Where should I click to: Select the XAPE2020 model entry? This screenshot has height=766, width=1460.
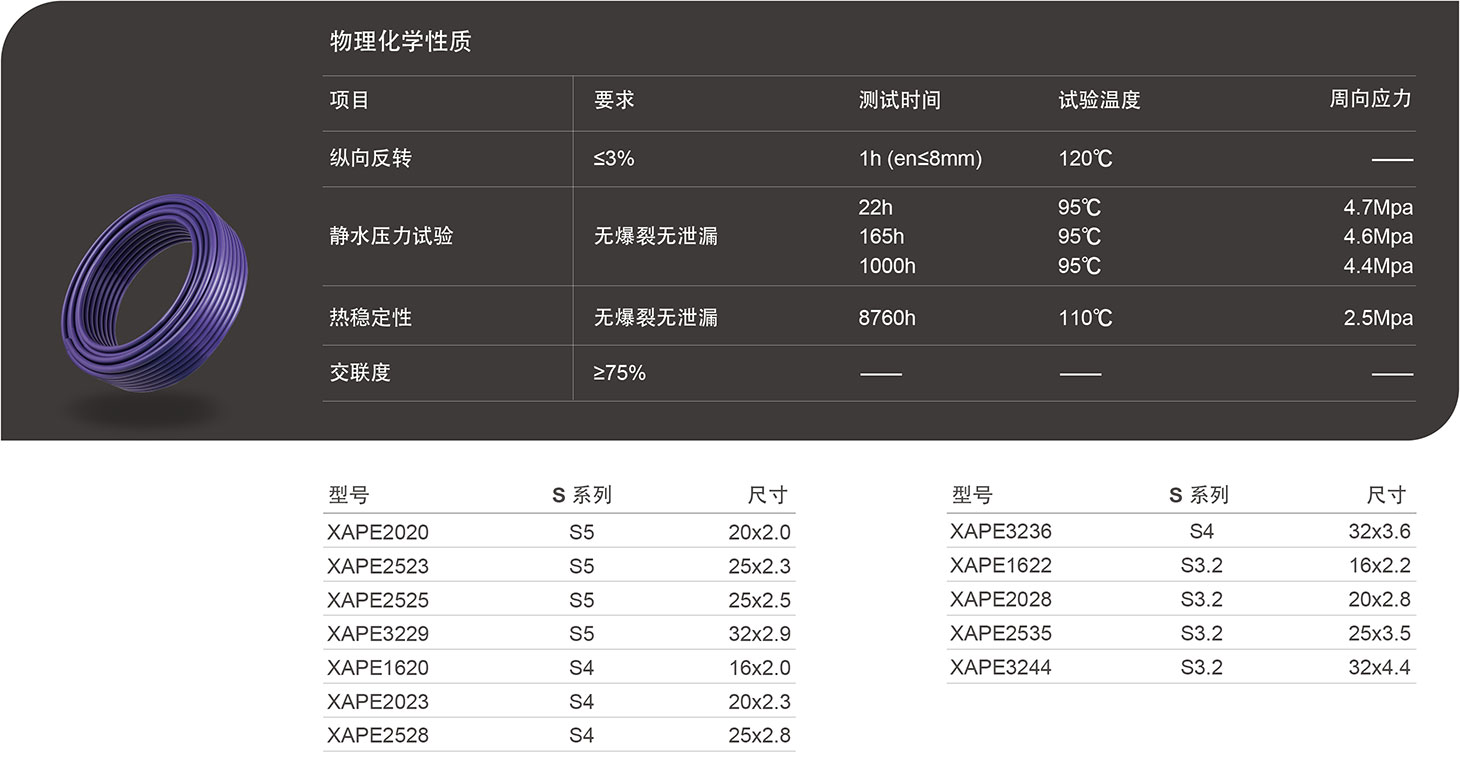click(378, 532)
